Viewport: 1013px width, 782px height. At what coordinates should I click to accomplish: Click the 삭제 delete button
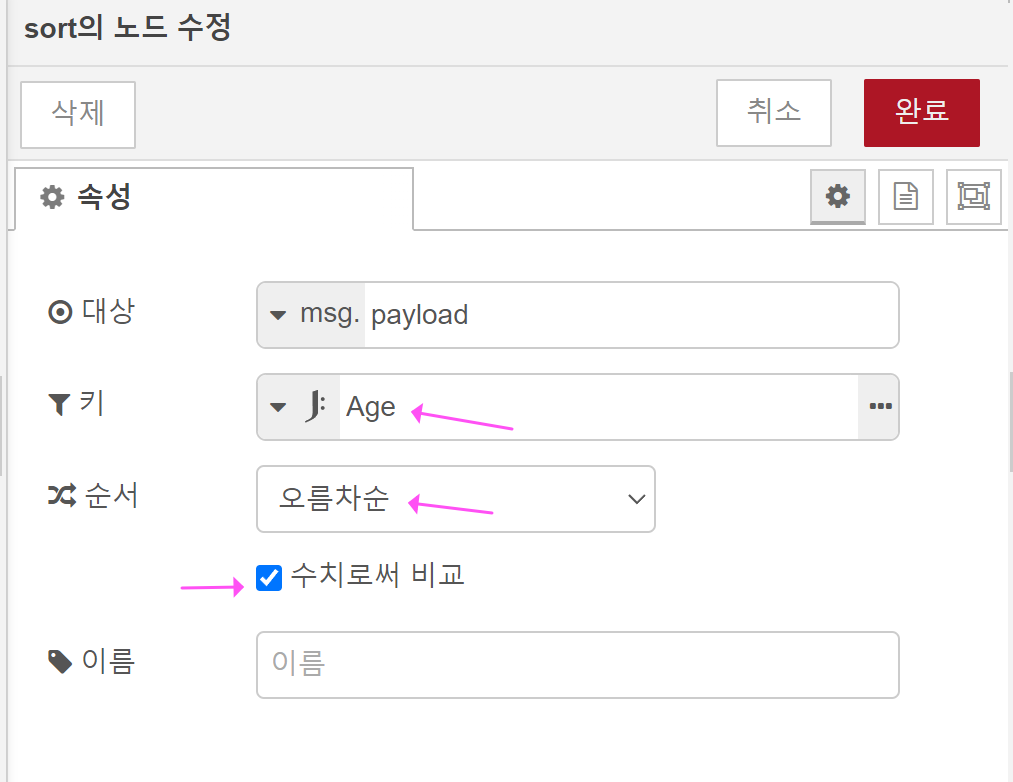click(x=78, y=114)
